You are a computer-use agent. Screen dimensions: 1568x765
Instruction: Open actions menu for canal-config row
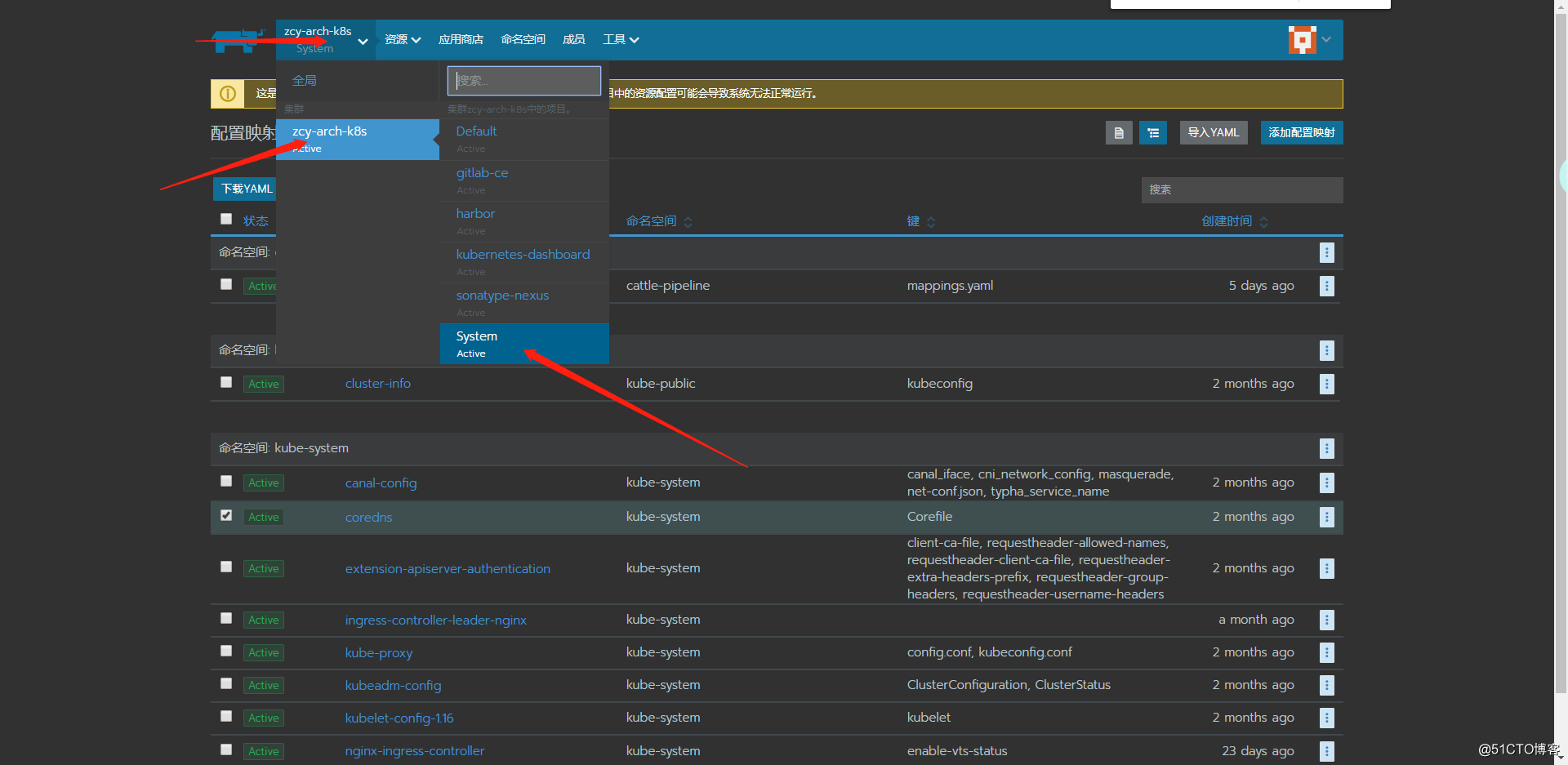1326,483
